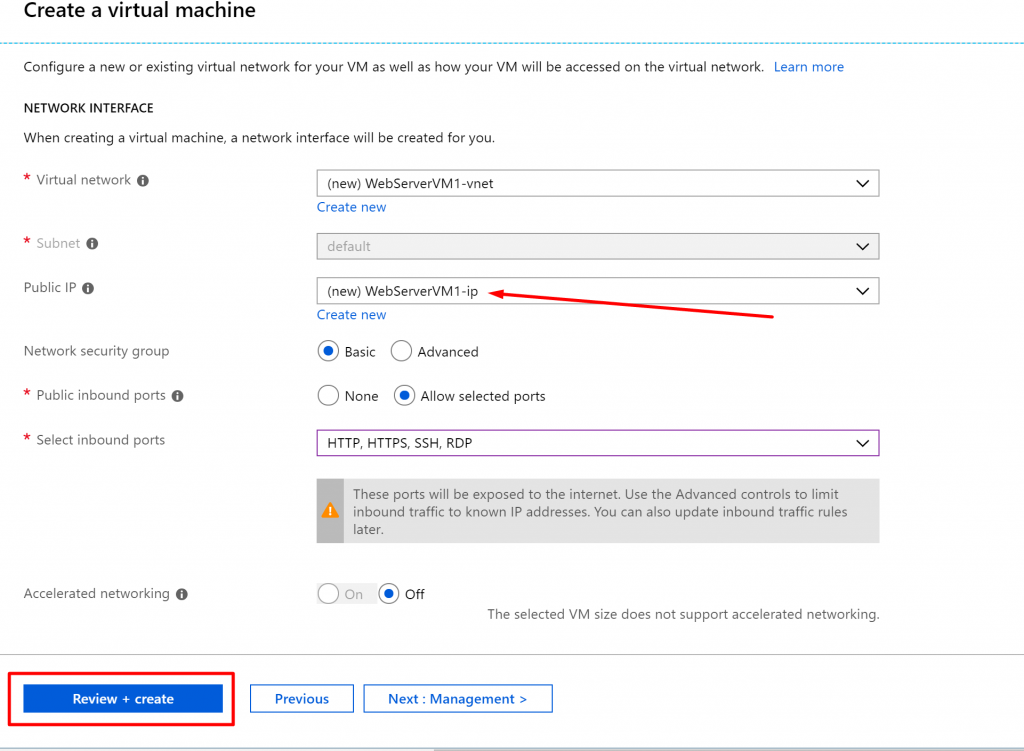Go back with the Previous button

pyautogui.click(x=302, y=699)
